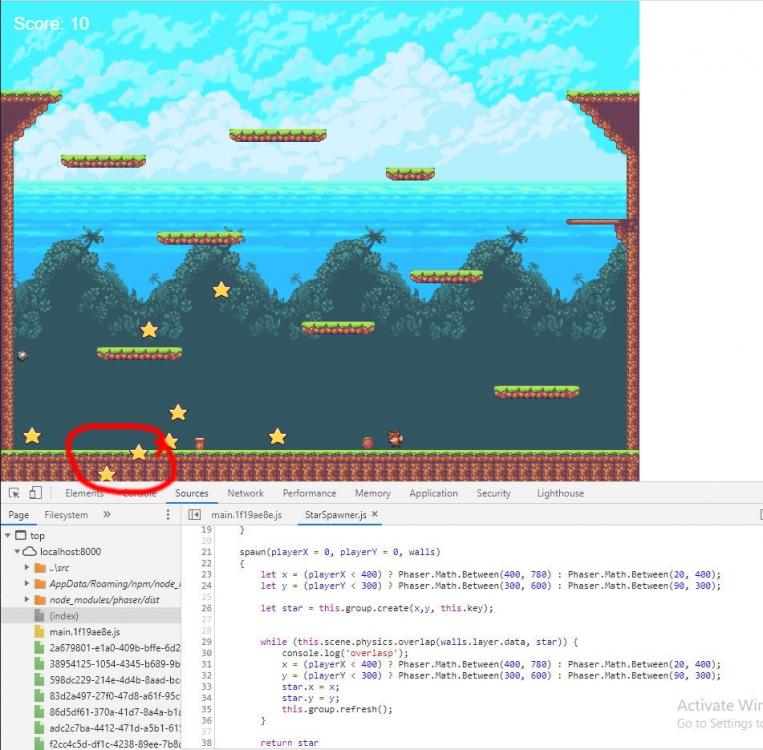Open the Elements panel tab
The height and width of the screenshot is (750, 763).
pyautogui.click(x=84, y=493)
